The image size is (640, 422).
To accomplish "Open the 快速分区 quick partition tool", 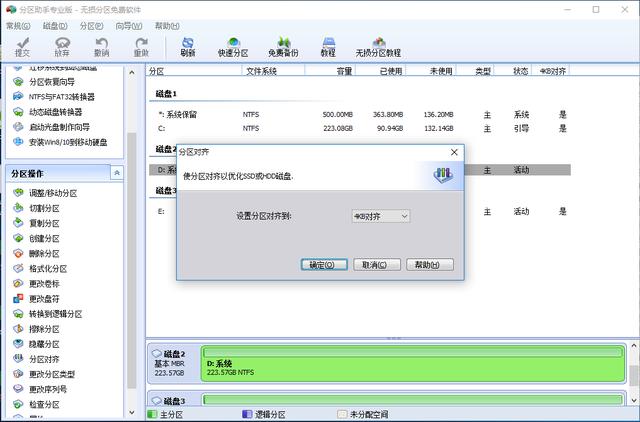I will (x=233, y=47).
